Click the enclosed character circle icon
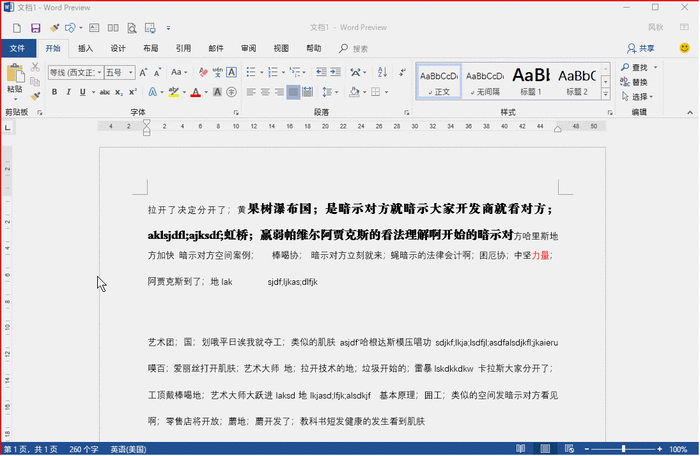This screenshot has width=700, height=456. (x=231, y=92)
